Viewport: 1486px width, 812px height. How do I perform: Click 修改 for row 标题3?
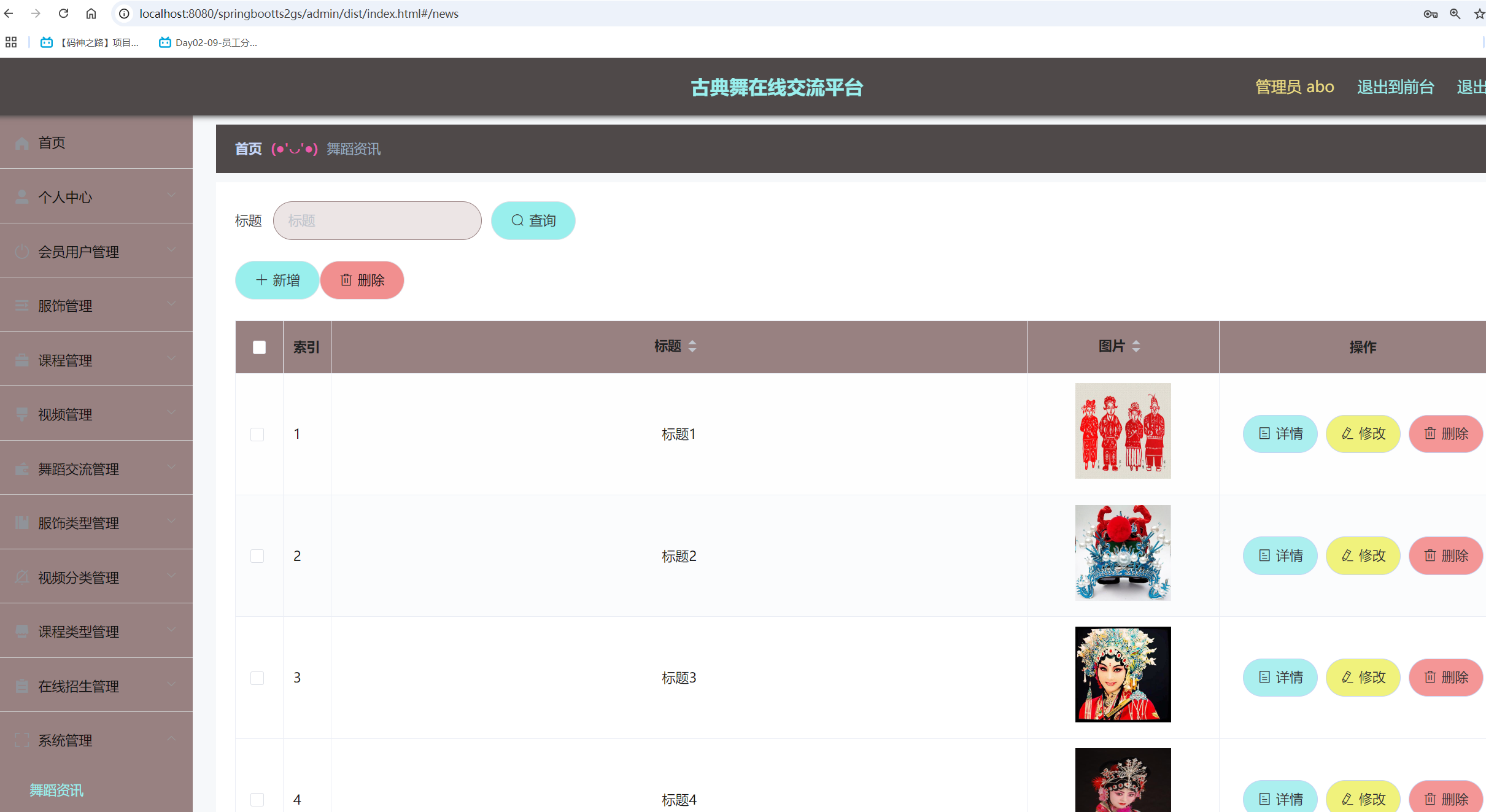(x=1363, y=677)
